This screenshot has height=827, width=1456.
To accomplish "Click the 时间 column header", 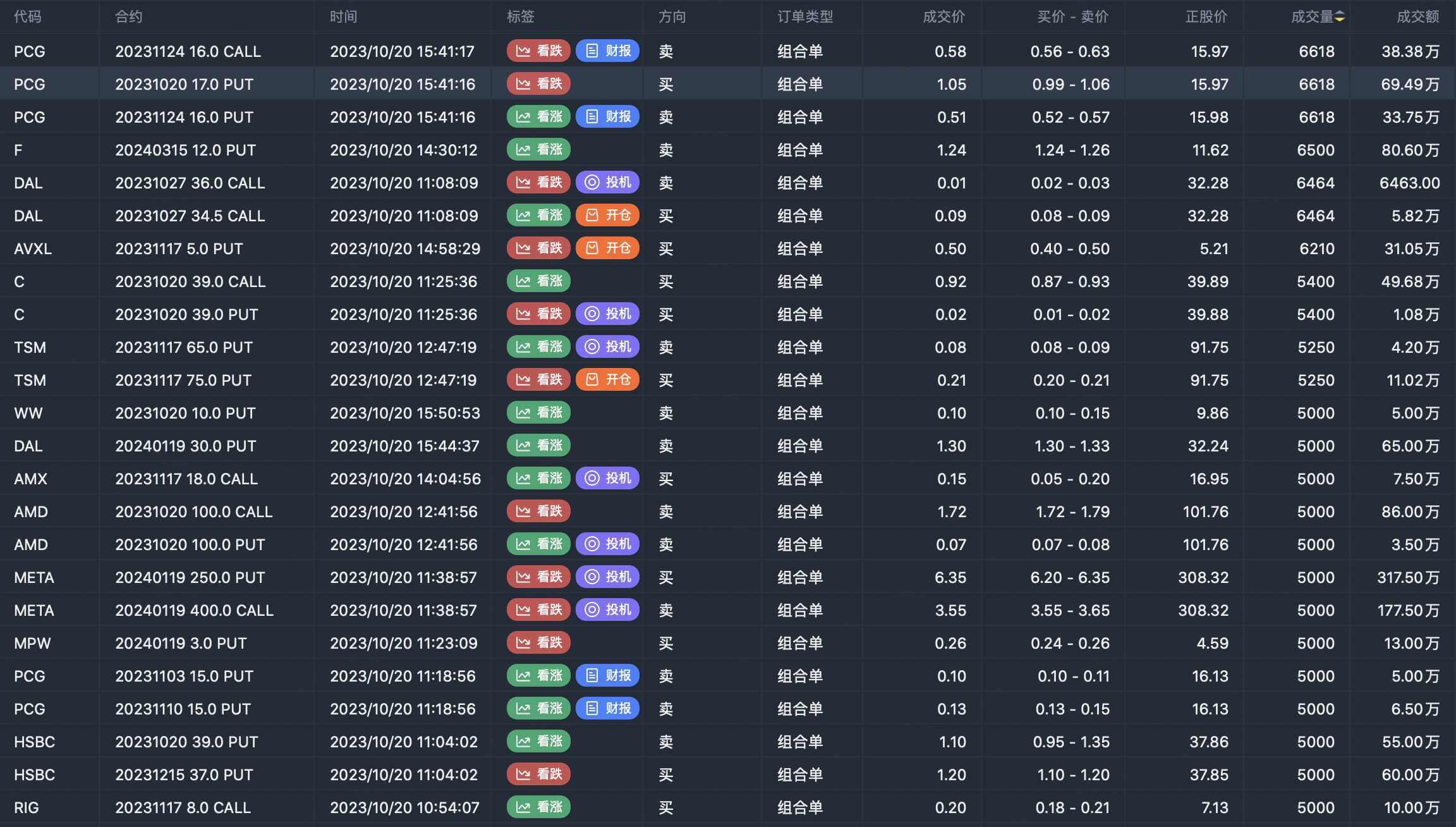I will point(344,17).
